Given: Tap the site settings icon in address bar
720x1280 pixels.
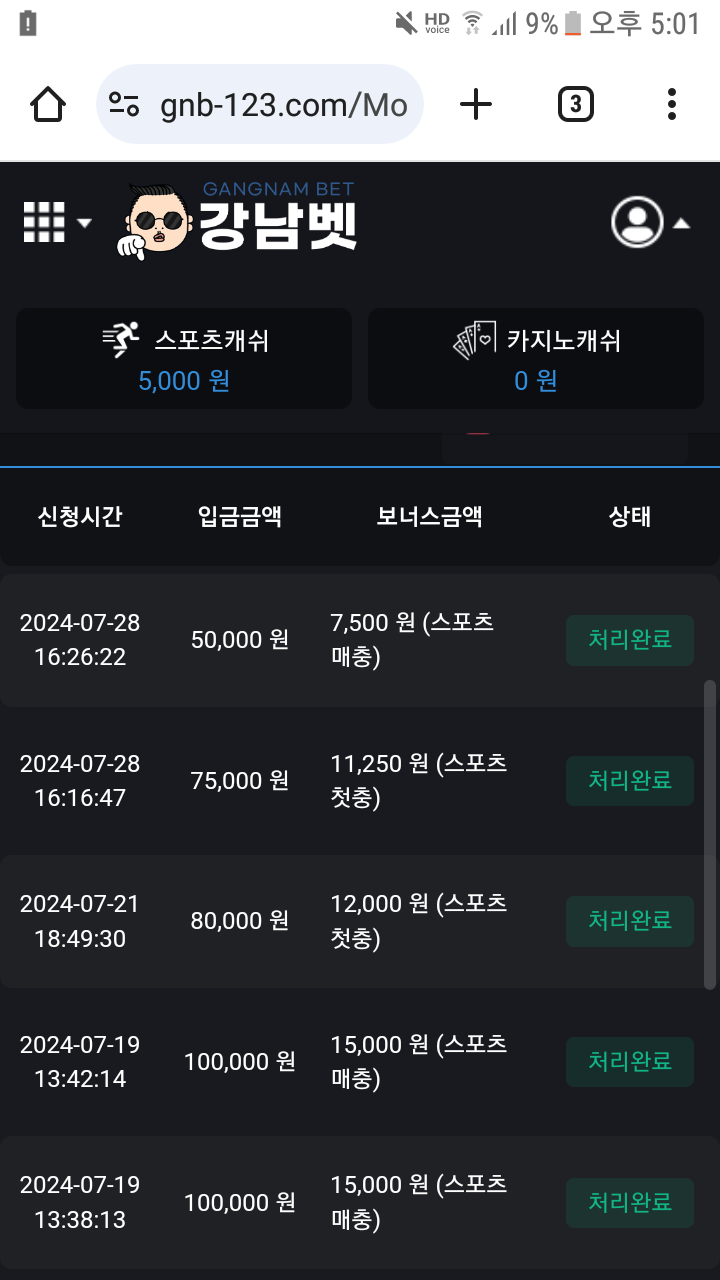Looking at the screenshot, I should 125,104.
